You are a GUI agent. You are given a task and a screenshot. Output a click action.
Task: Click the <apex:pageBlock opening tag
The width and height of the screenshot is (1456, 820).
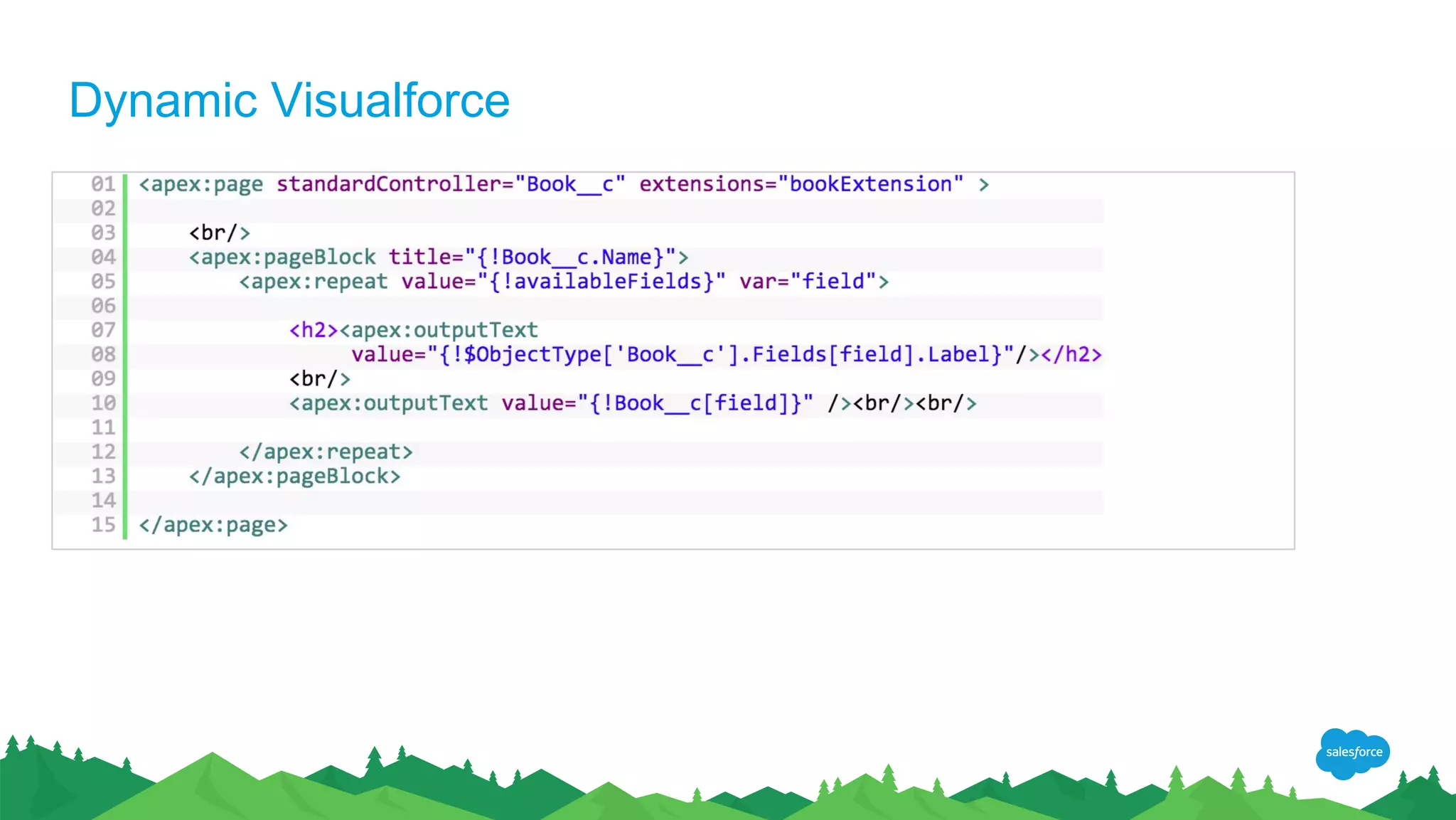(x=282, y=257)
